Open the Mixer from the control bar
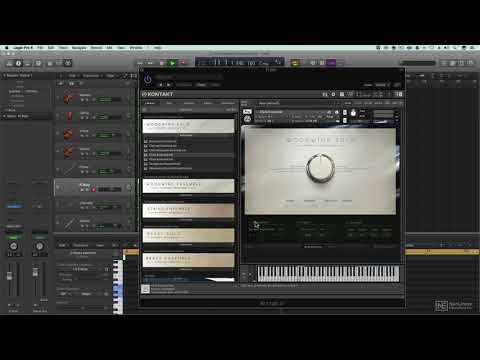Screen dimensions: 480x360 tap(59, 63)
